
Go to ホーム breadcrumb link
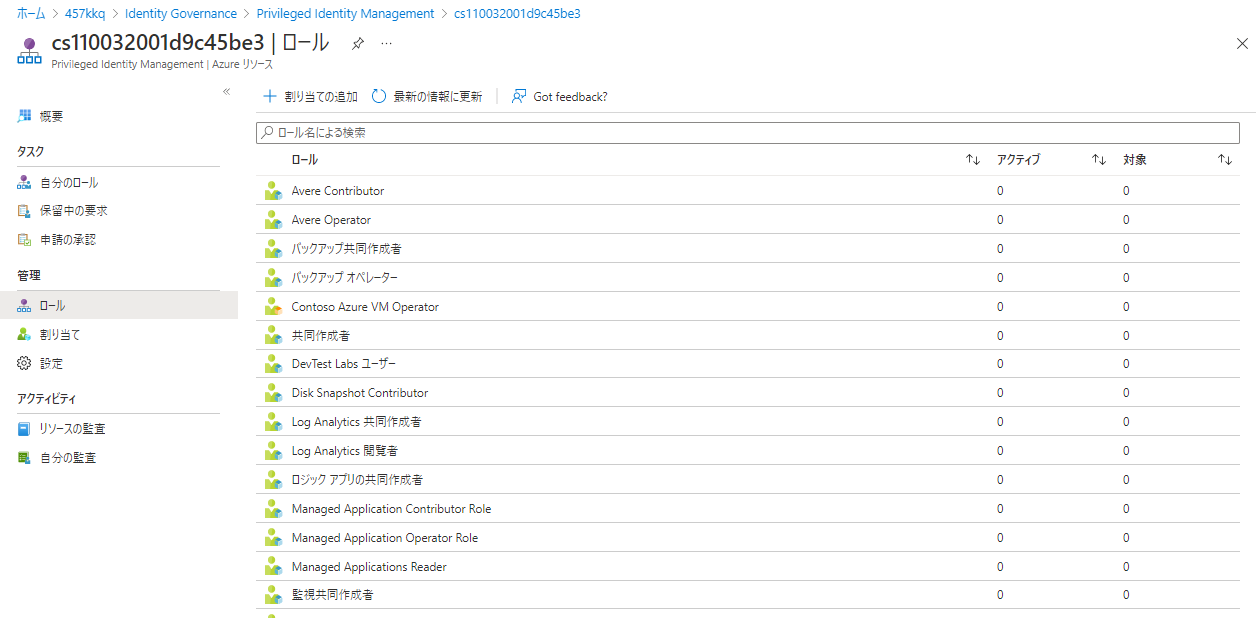click(x=31, y=14)
